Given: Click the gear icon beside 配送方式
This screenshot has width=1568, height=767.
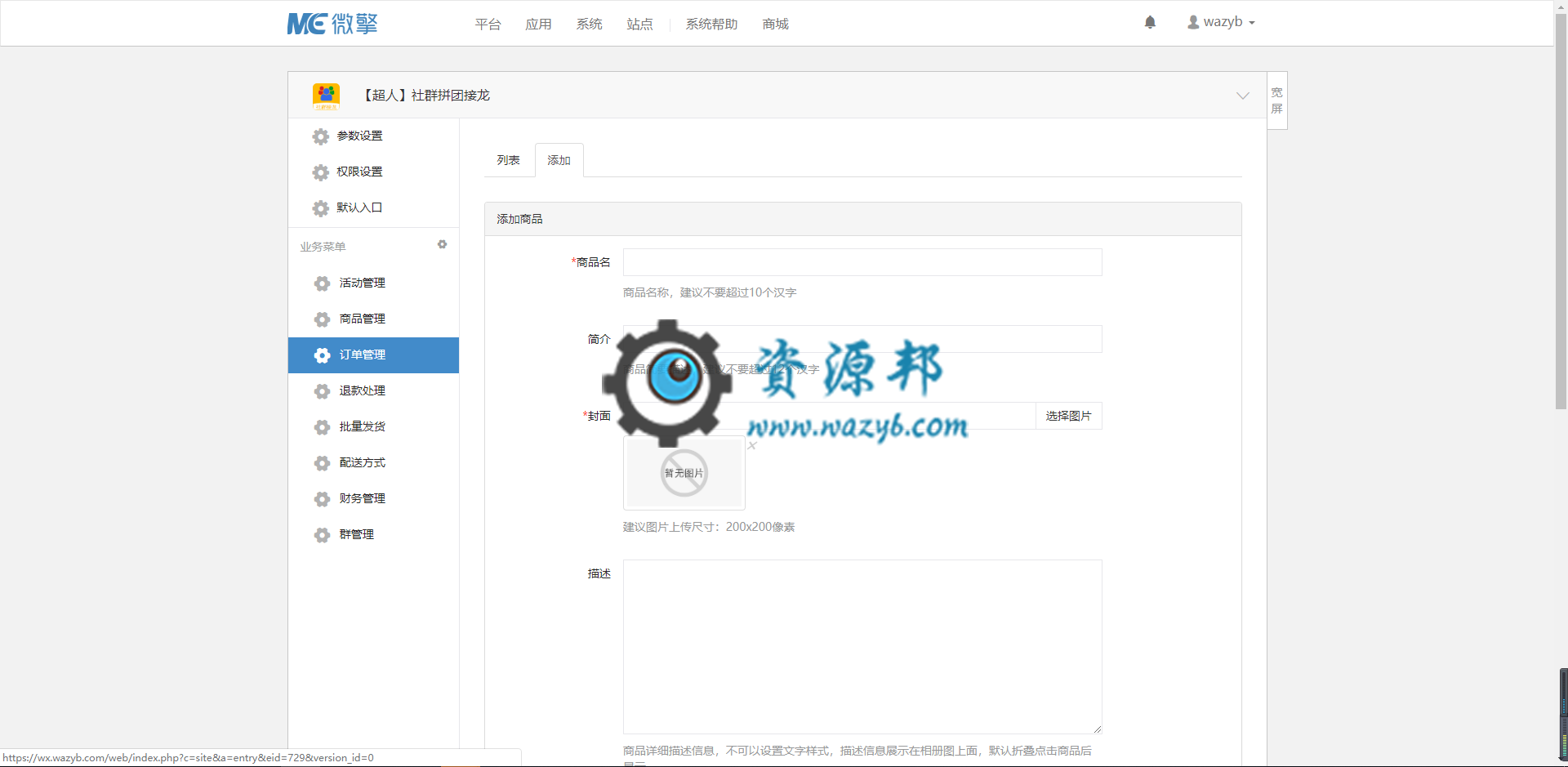Looking at the screenshot, I should [323, 463].
